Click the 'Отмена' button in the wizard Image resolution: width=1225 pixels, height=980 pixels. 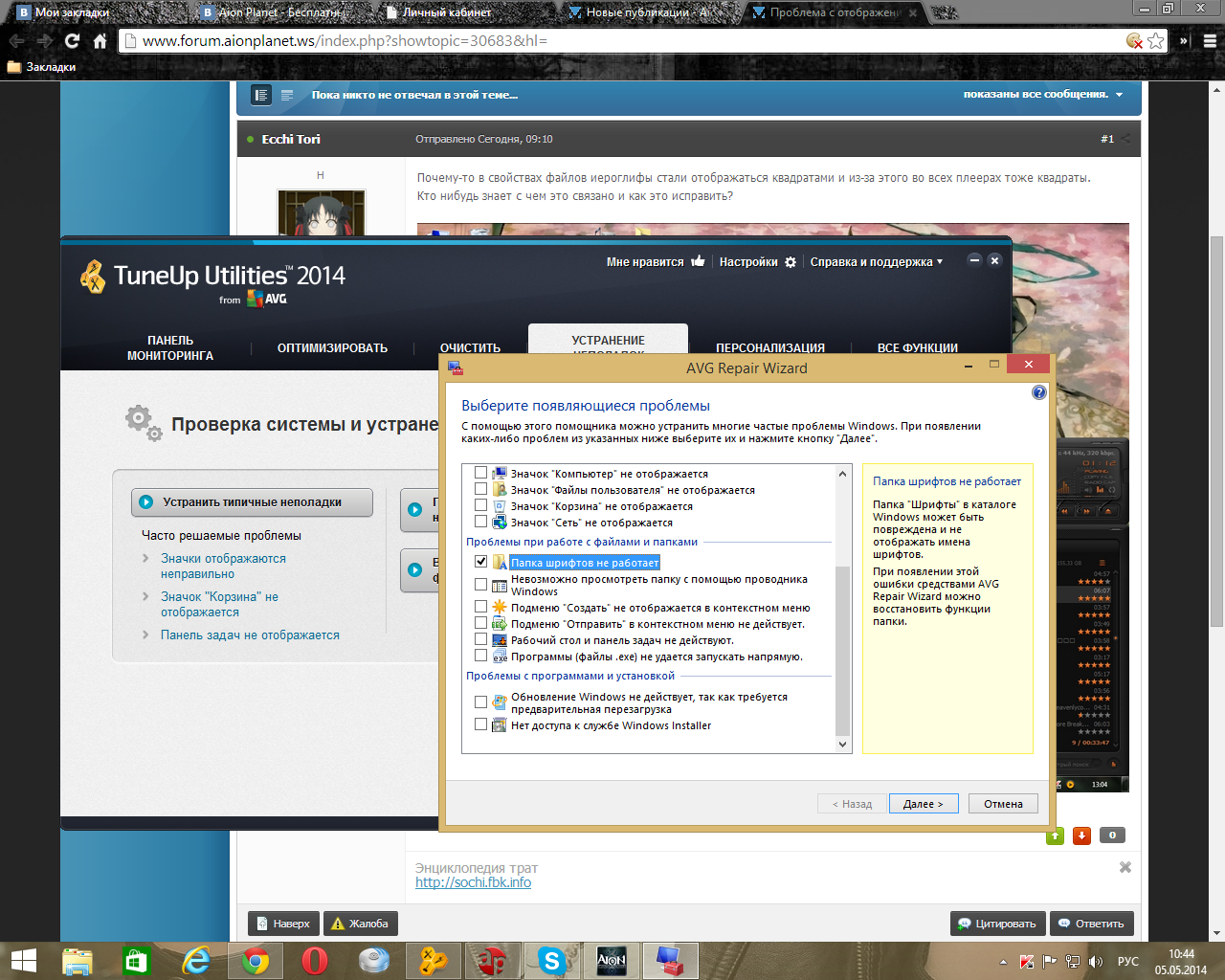coord(1003,804)
